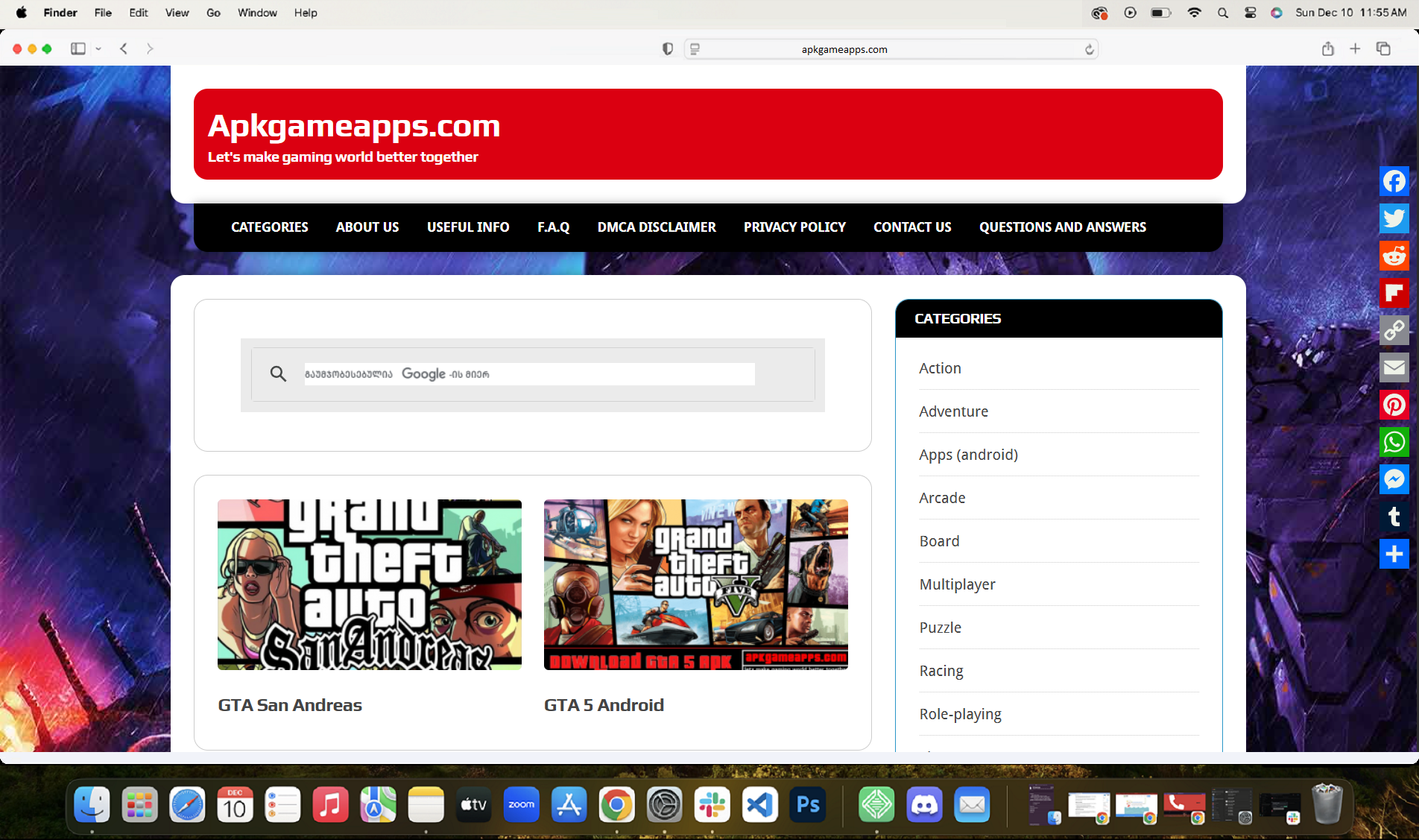Reload page with refresh icon
Viewport: 1419px width, 840px height.
1089,49
